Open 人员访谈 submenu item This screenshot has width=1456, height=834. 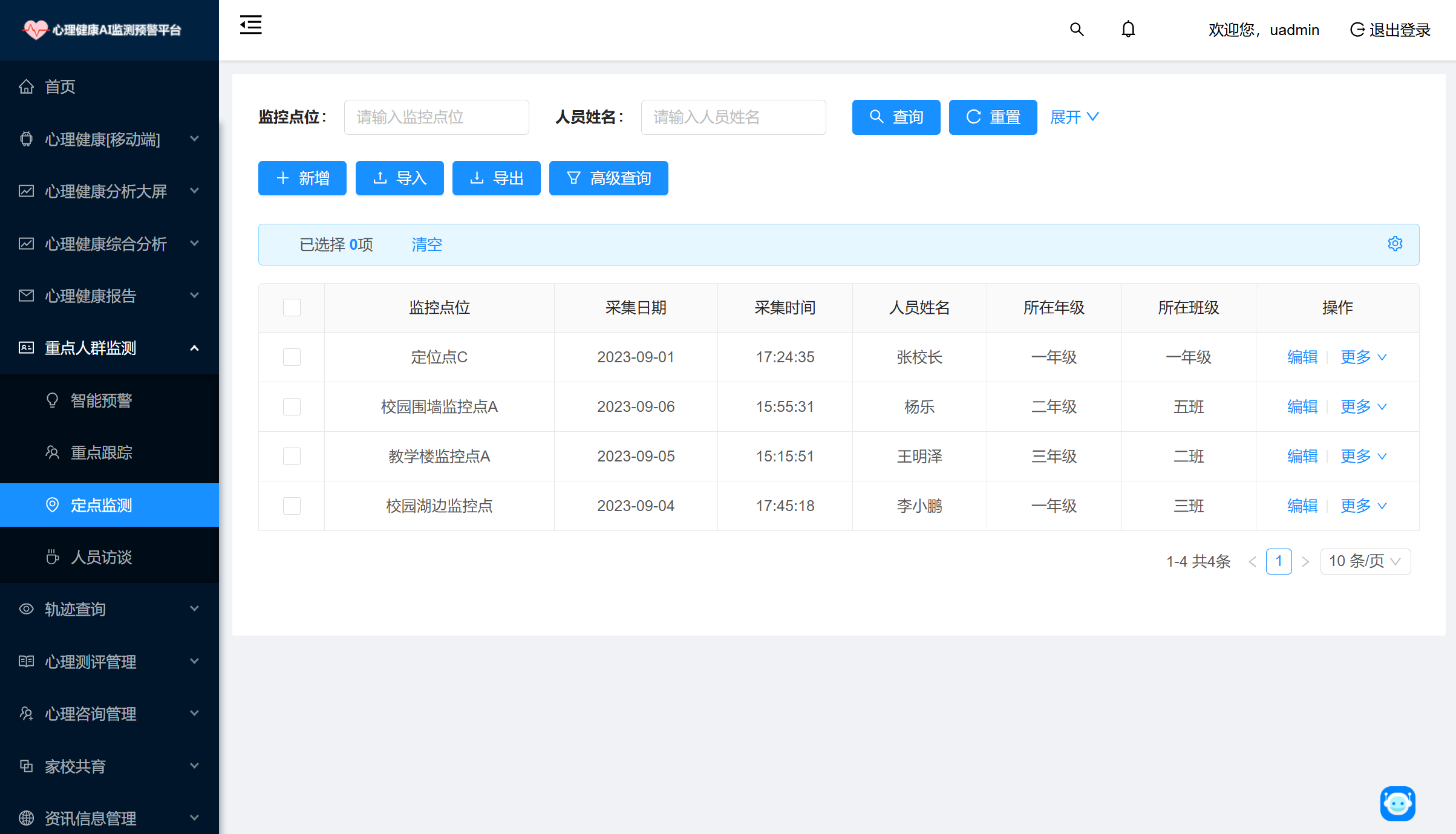101,557
